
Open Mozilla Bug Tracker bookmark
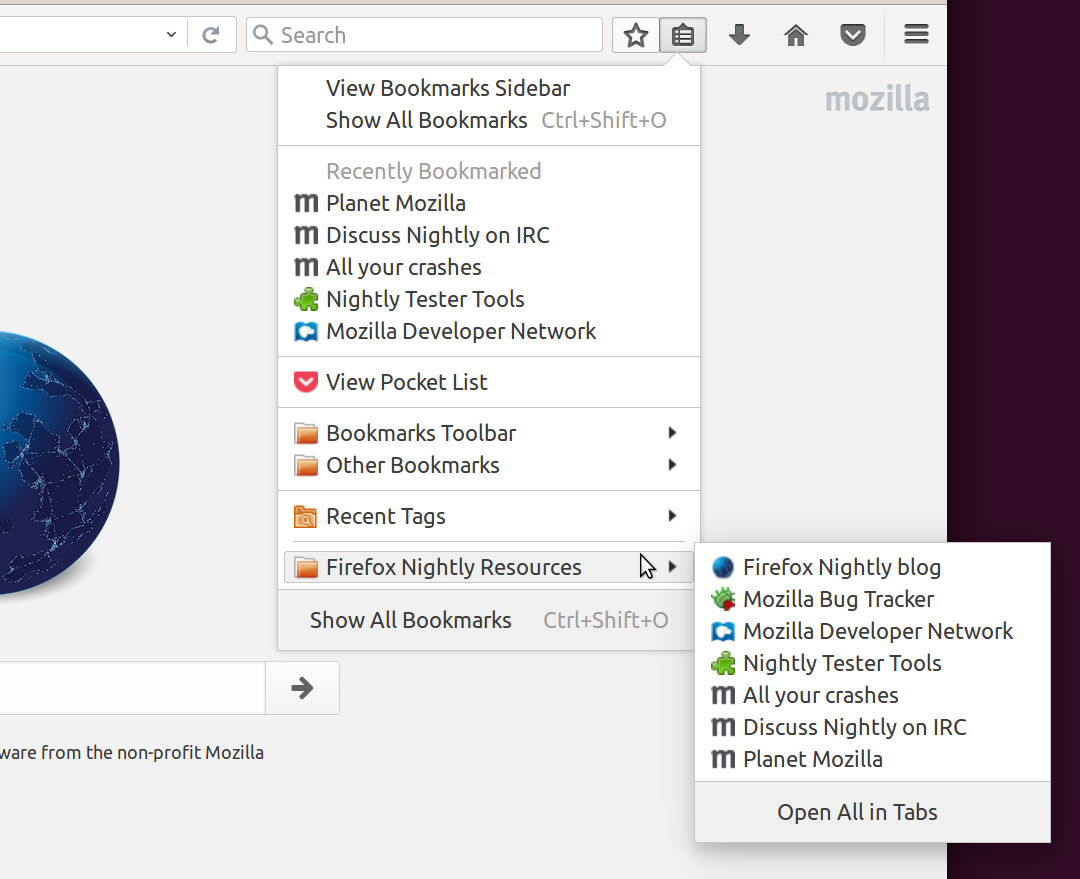[838, 600]
